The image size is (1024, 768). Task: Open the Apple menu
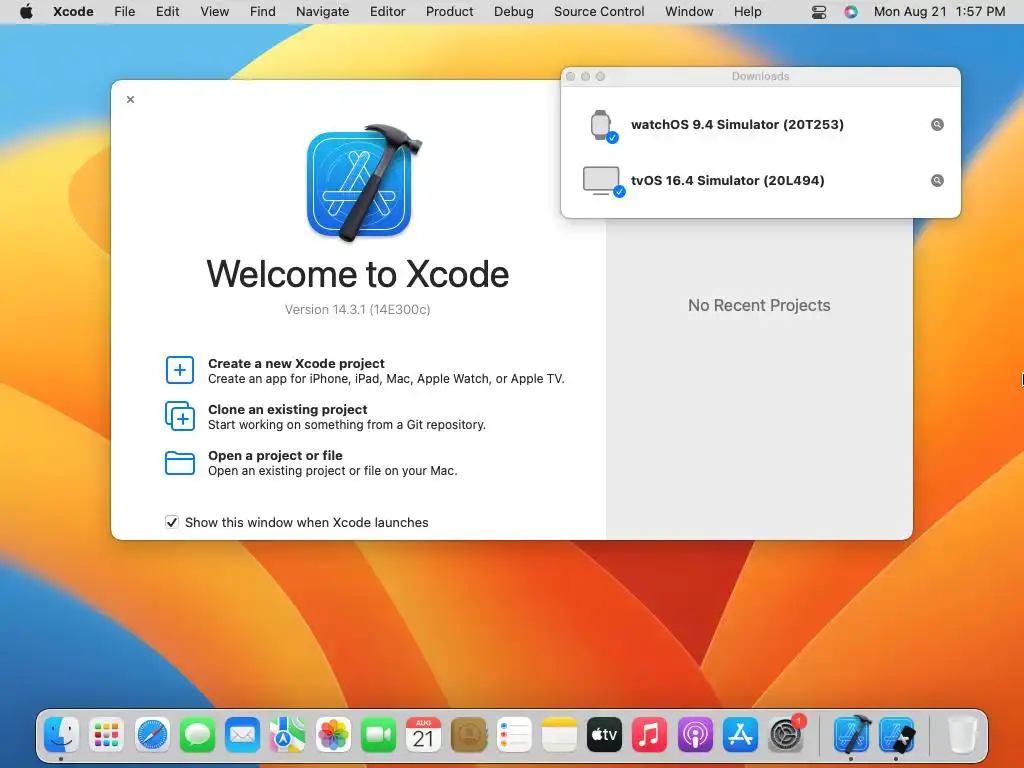[x=26, y=12]
